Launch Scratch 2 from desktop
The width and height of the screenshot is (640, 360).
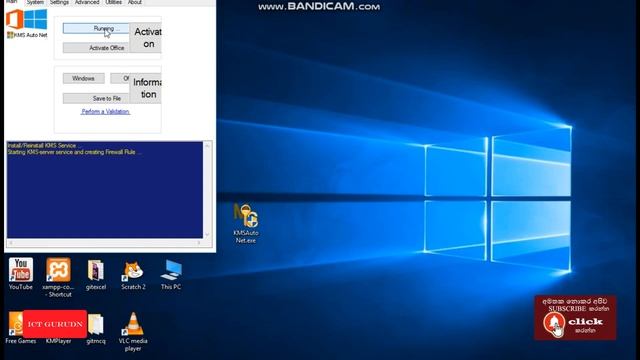tap(133, 275)
